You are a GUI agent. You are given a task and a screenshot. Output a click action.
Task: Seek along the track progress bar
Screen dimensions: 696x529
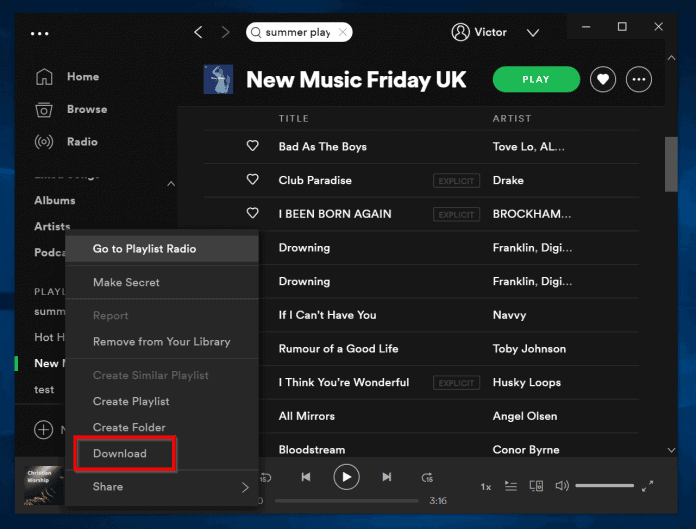(x=347, y=501)
